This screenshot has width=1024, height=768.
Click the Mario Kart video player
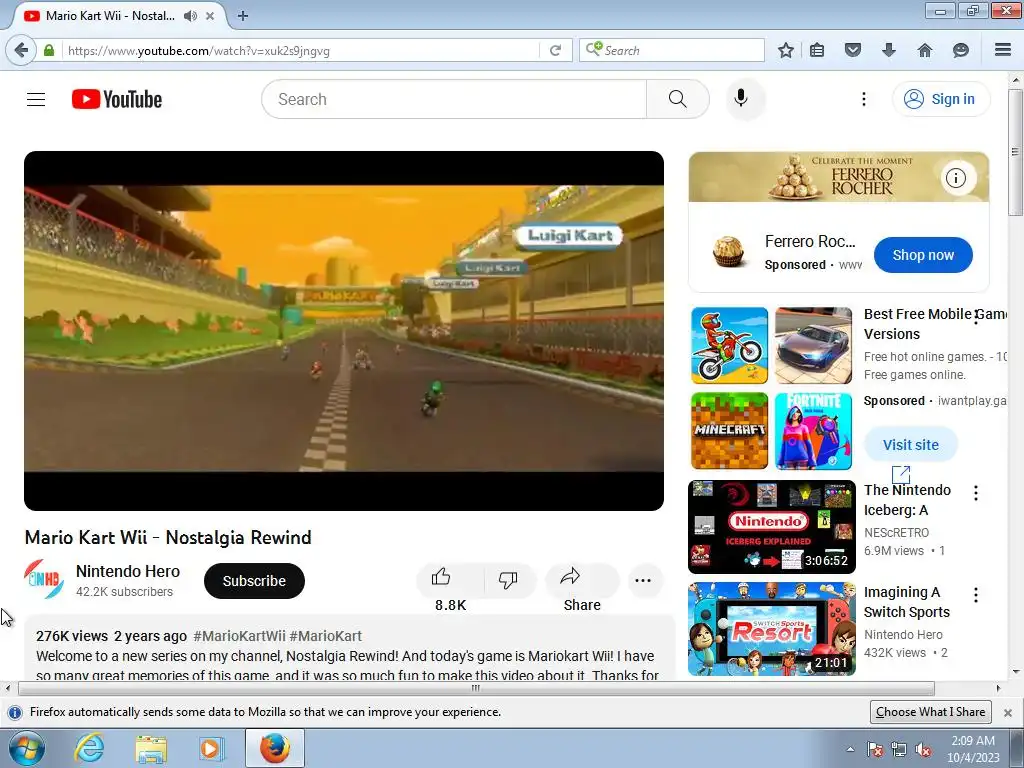tap(344, 330)
